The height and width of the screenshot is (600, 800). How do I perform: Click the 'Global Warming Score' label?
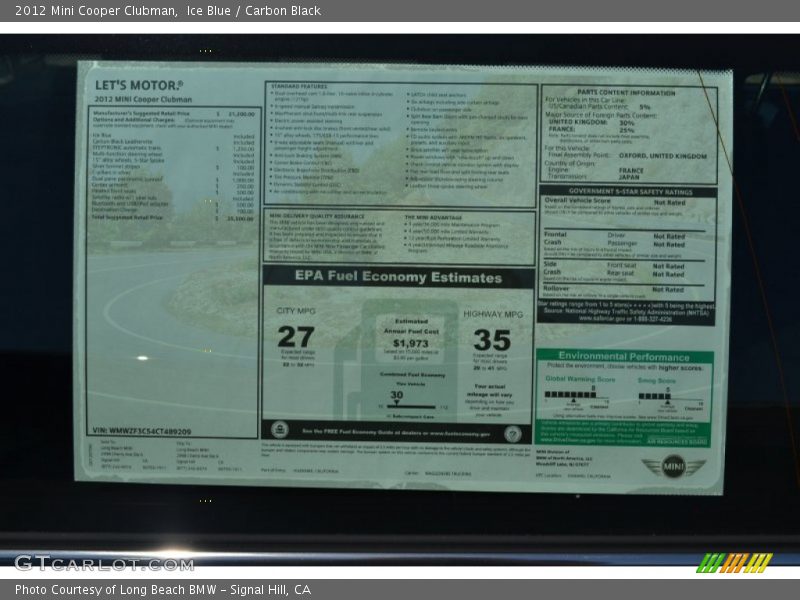point(580,379)
